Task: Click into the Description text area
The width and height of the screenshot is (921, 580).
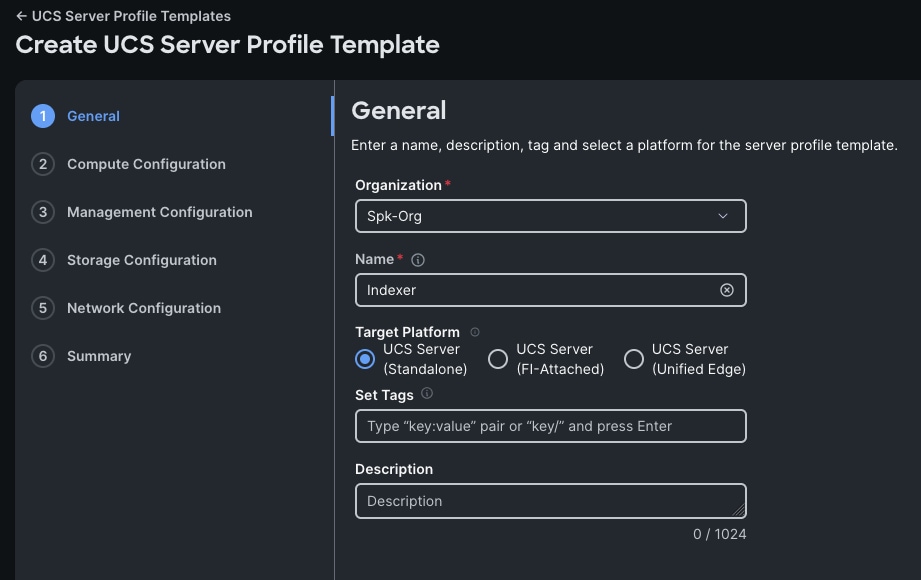Action: 550,501
